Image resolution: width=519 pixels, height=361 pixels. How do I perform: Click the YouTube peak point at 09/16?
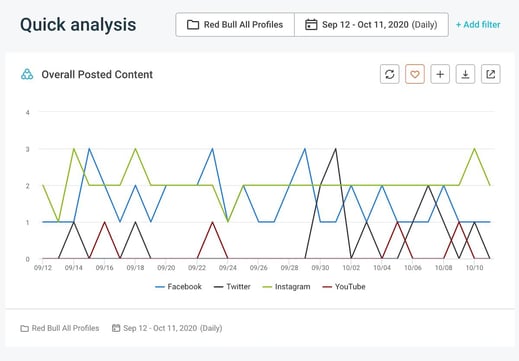(104, 222)
